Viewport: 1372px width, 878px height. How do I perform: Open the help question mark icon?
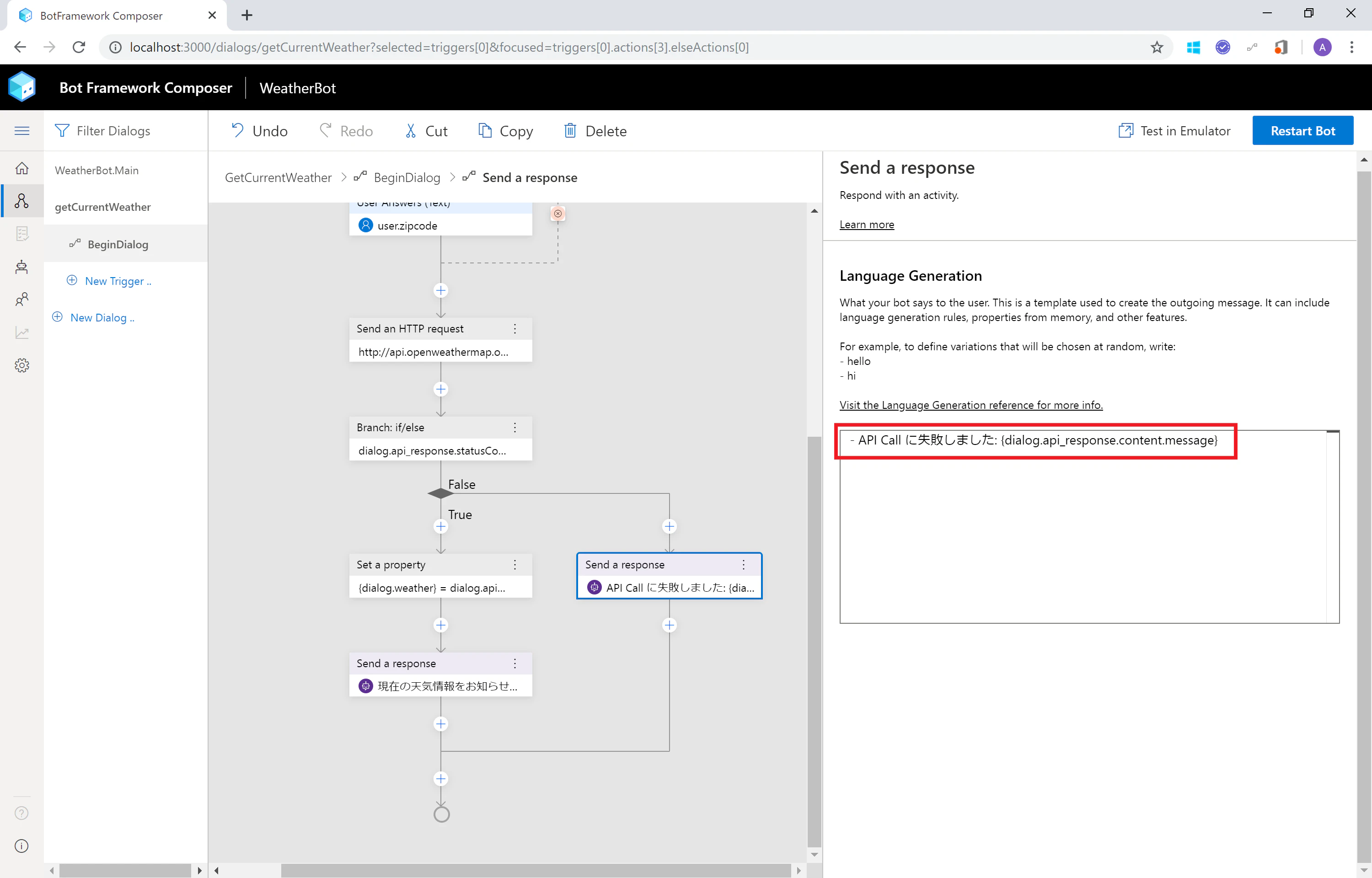point(21,813)
